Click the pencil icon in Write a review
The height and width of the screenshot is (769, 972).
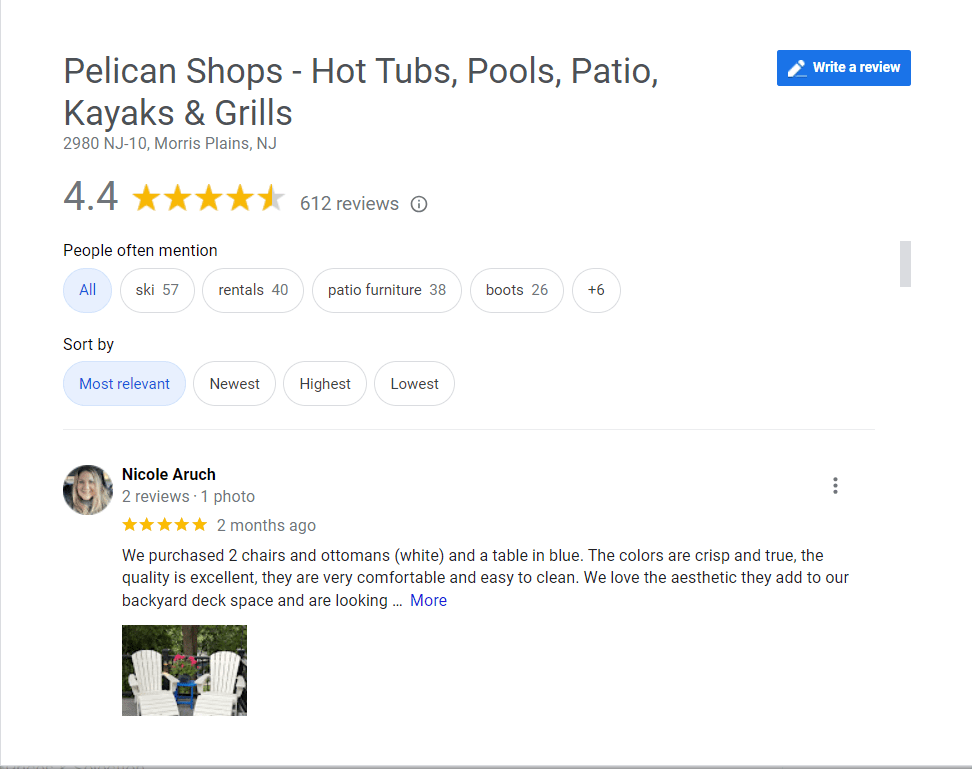click(797, 68)
